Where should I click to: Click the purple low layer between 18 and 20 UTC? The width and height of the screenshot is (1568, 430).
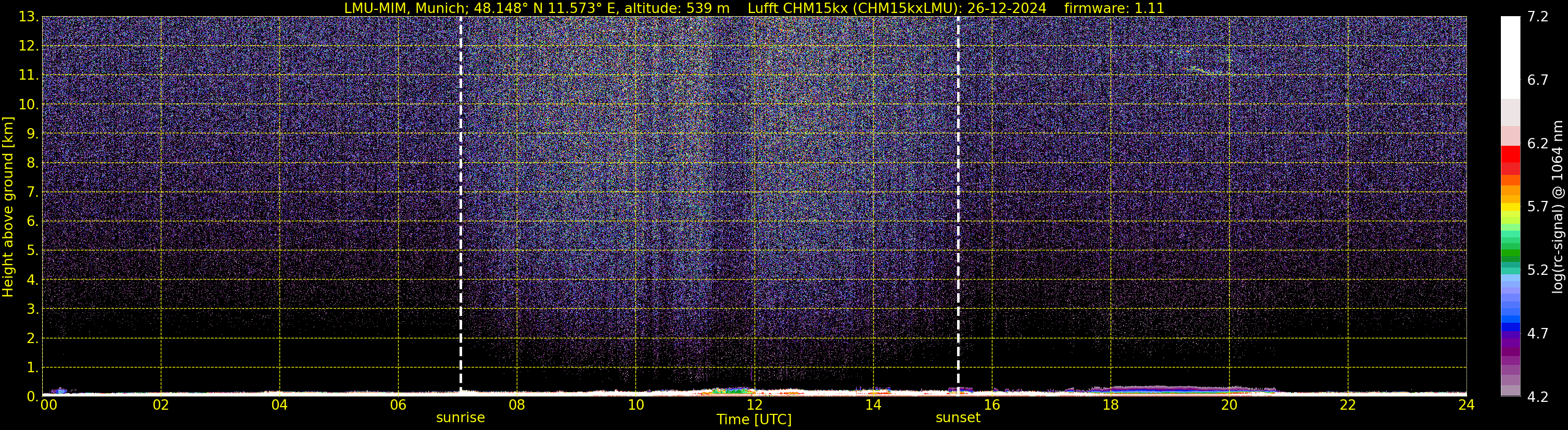point(1169,388)
